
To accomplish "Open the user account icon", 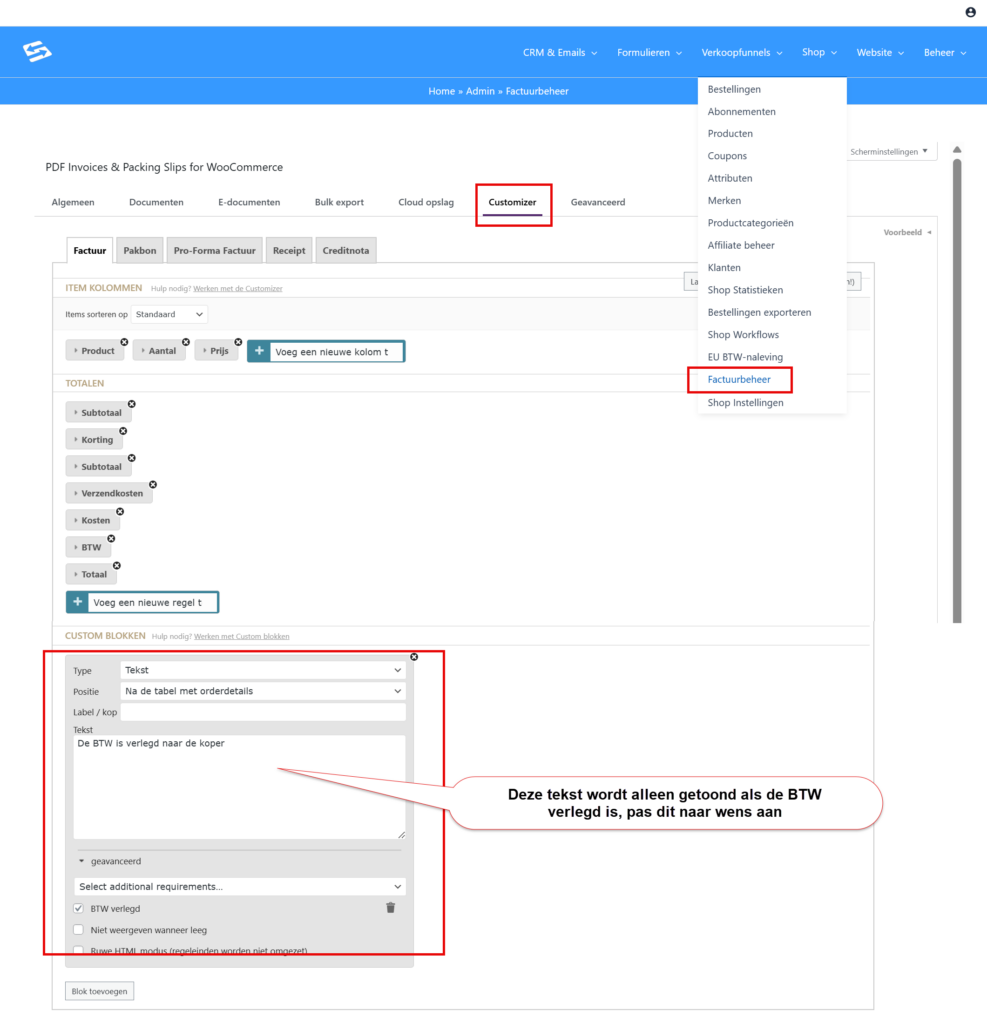I will (x=970, y=12).
